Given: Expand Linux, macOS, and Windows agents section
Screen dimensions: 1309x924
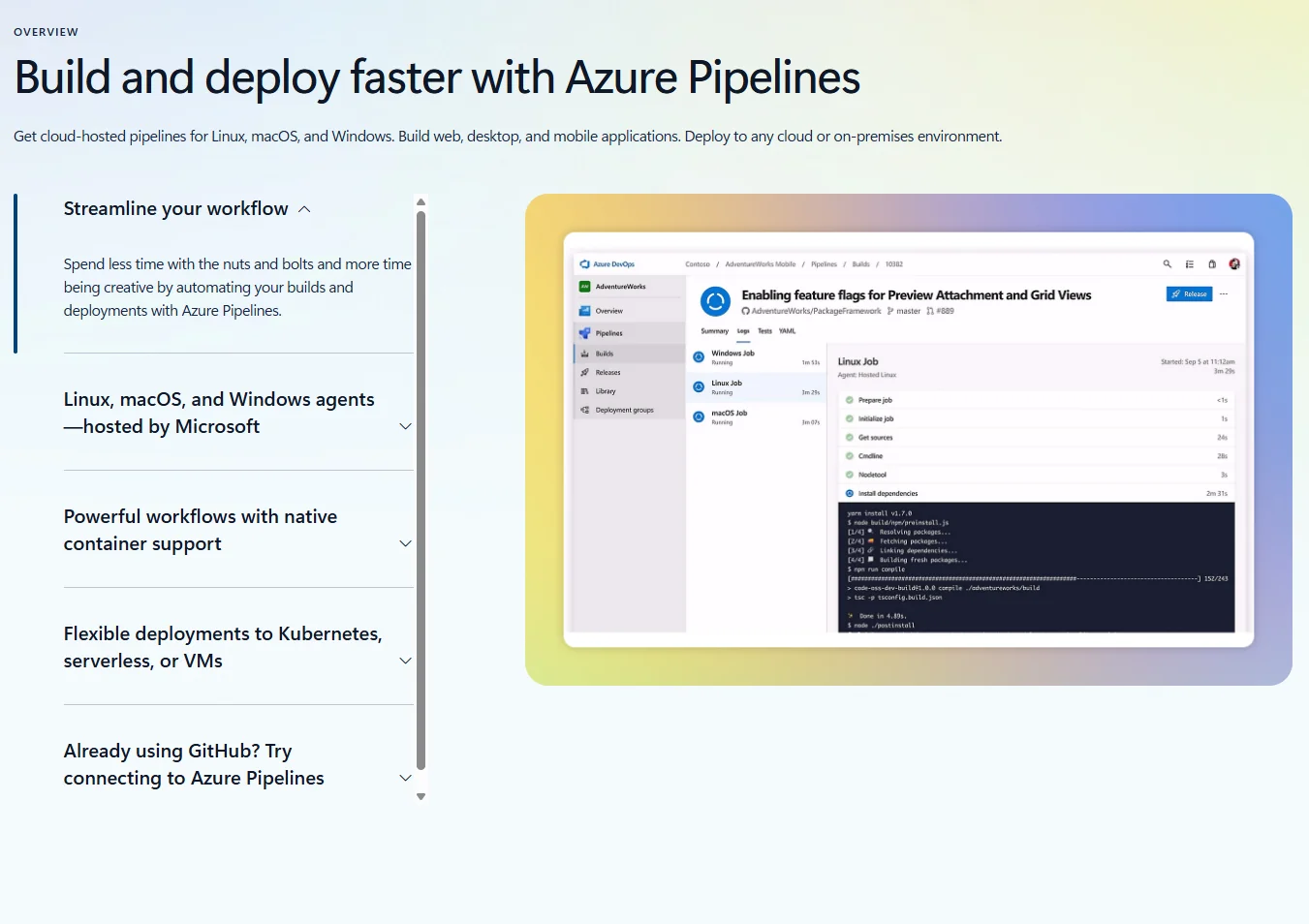Looking at the screenshot, I should pyautogui.click(x=237, y=414).
